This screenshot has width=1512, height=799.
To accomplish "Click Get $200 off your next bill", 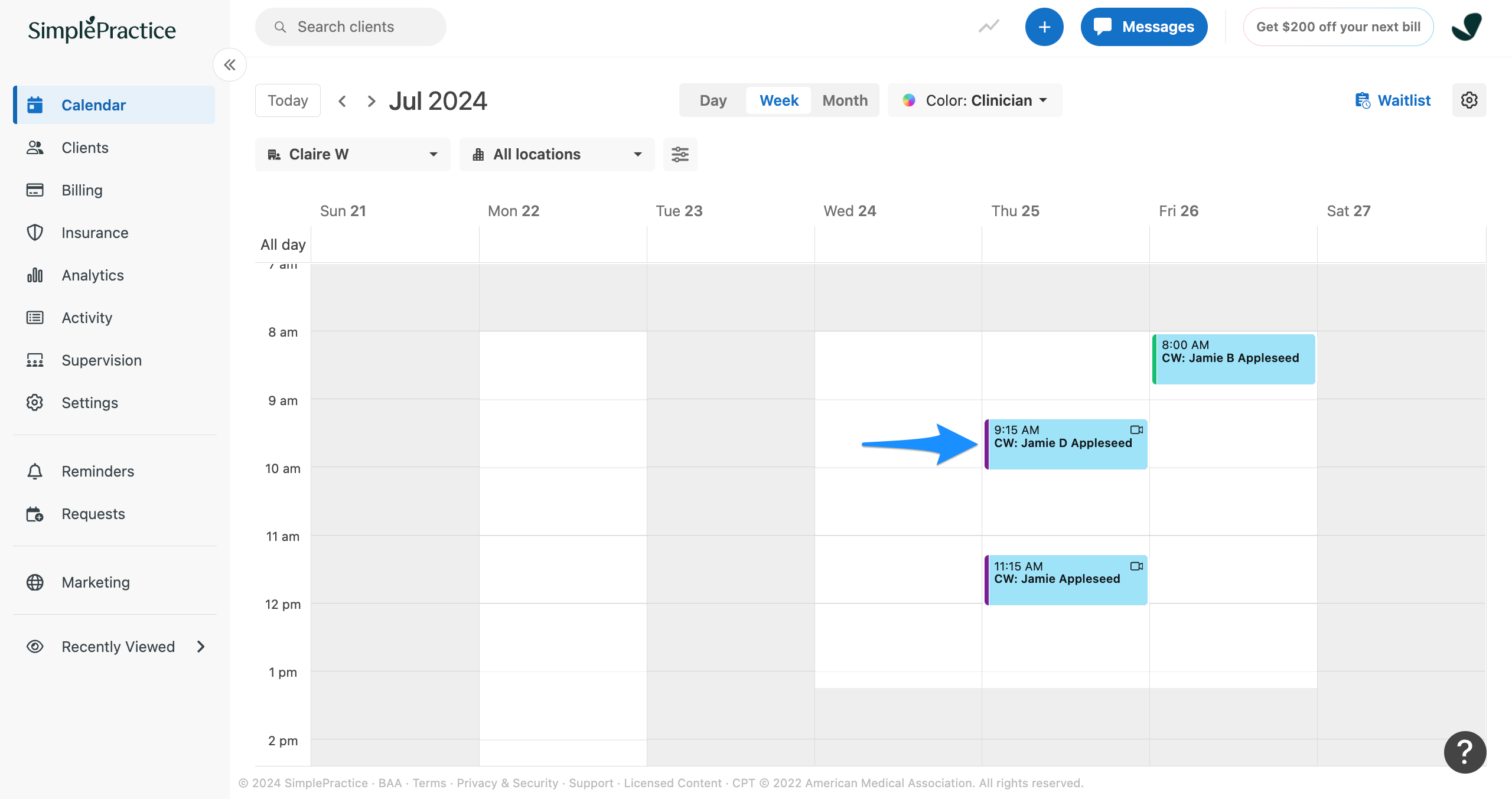I will [x=1338, y=27].
